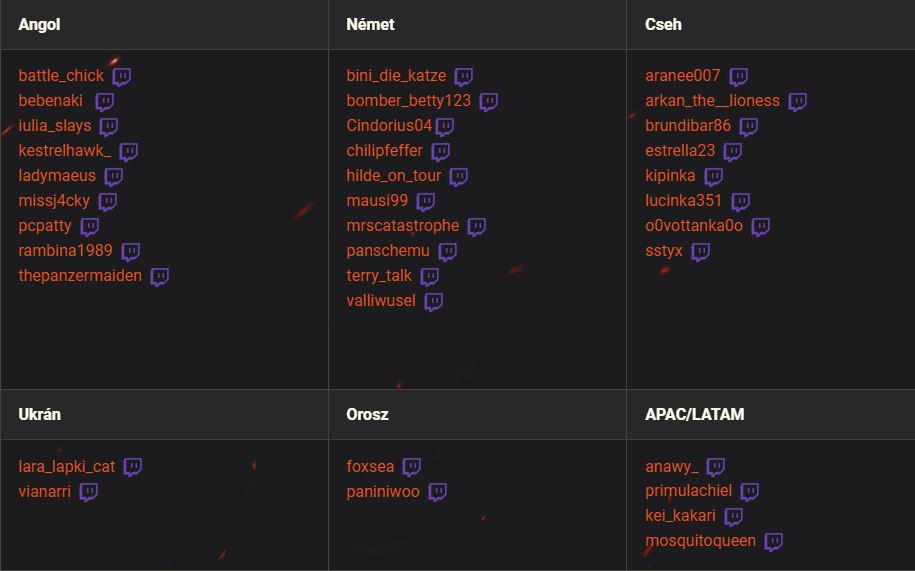
Task: Click the Twitch icon next to arkan_the__lioness
Action: (x=798, y=101)
